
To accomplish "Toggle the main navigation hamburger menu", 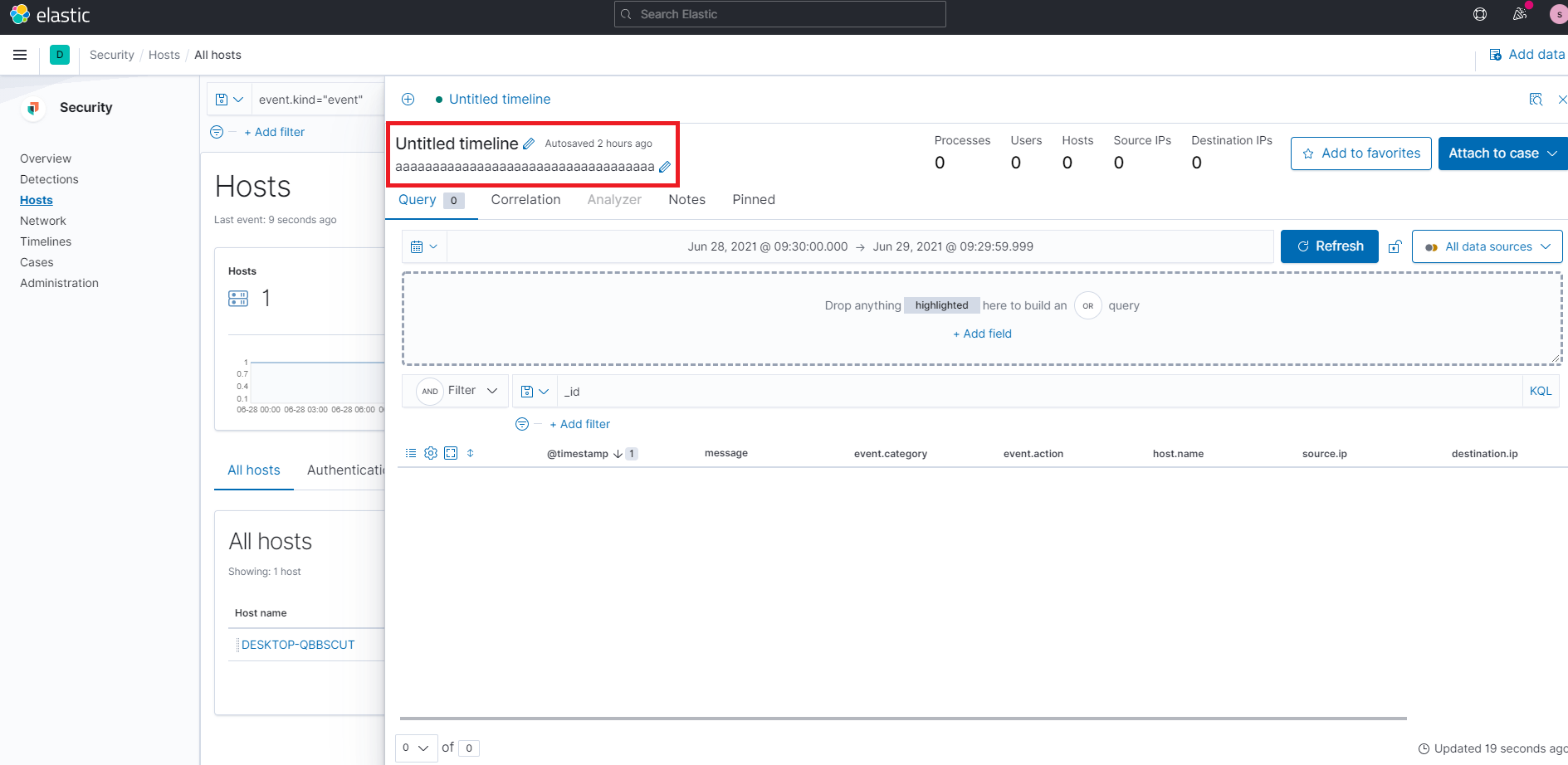I will [x=20, y=55].
